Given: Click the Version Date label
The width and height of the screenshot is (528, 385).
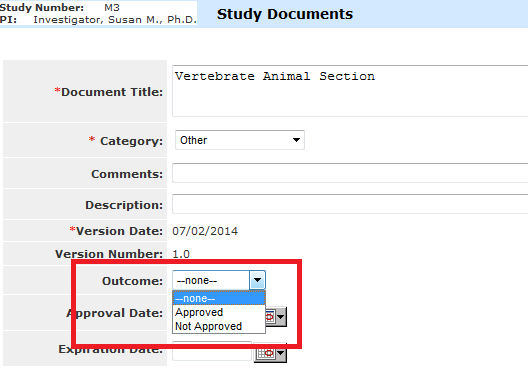Looking at the screenshot, I should tap(116, 231).
